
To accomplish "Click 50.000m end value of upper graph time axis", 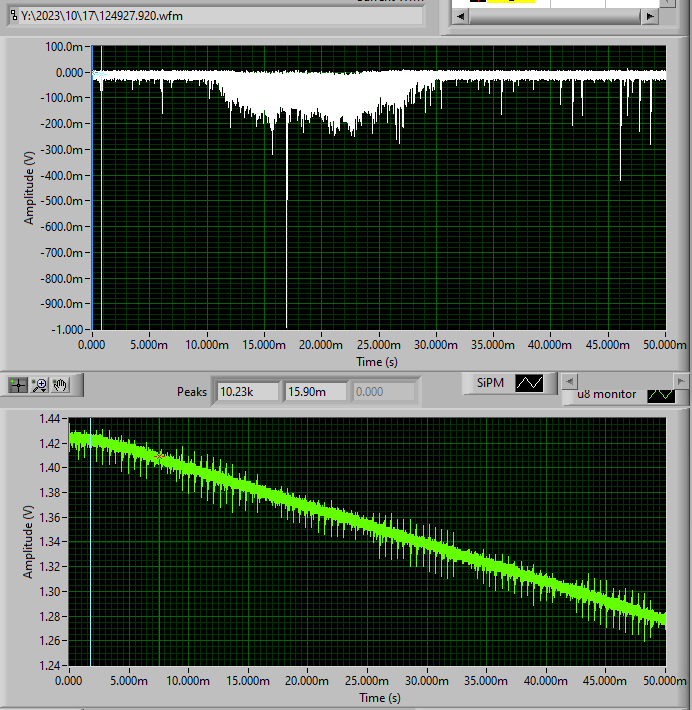I will click(x=665, y=345).
